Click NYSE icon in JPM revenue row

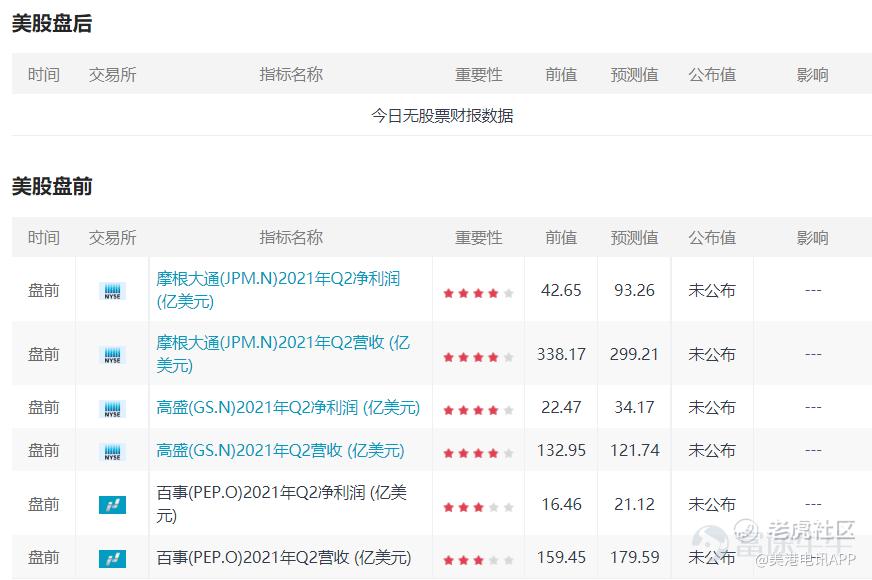point(112,355)
